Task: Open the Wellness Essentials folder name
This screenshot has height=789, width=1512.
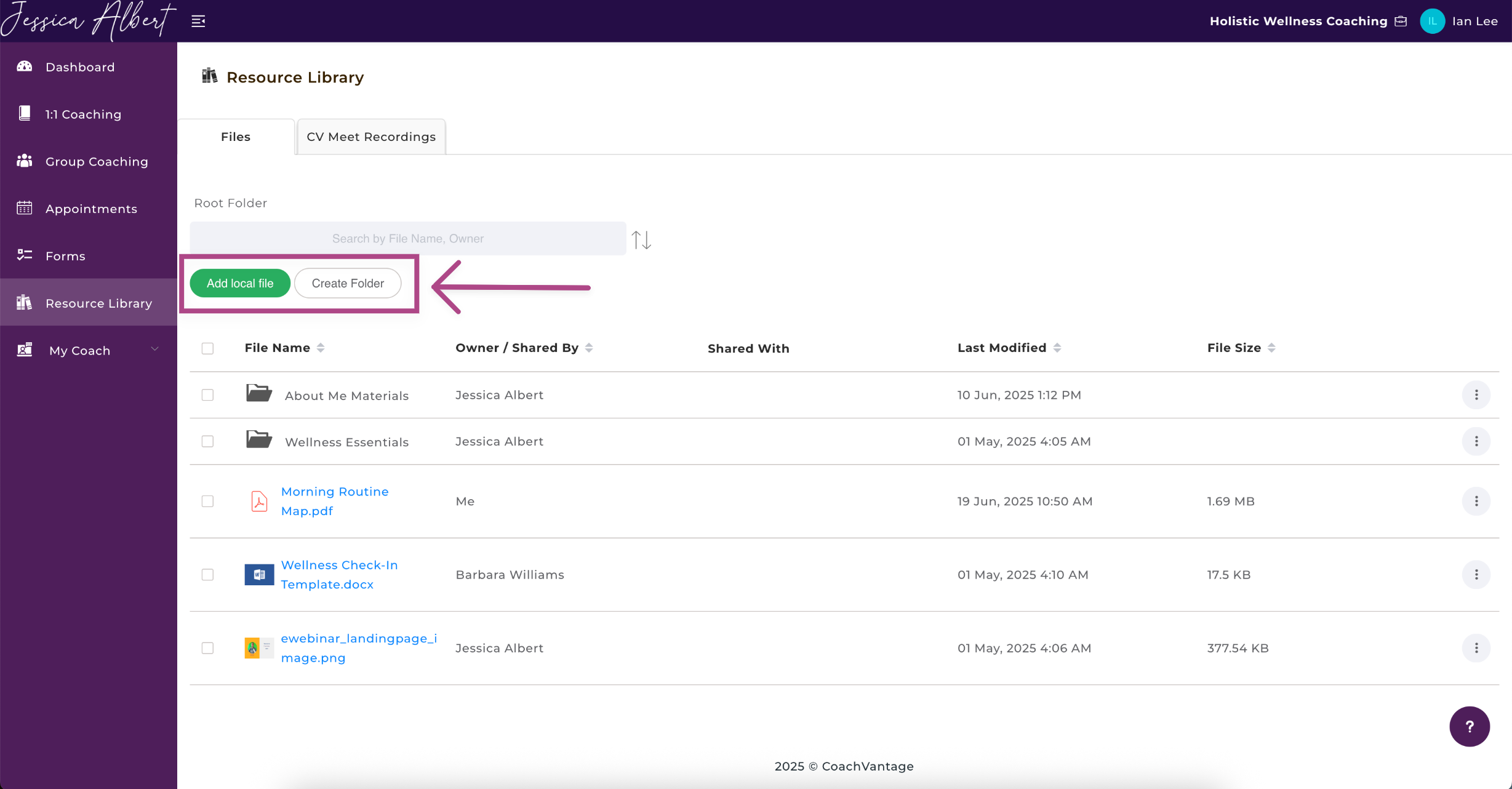Action: click(x=346, y=442)
